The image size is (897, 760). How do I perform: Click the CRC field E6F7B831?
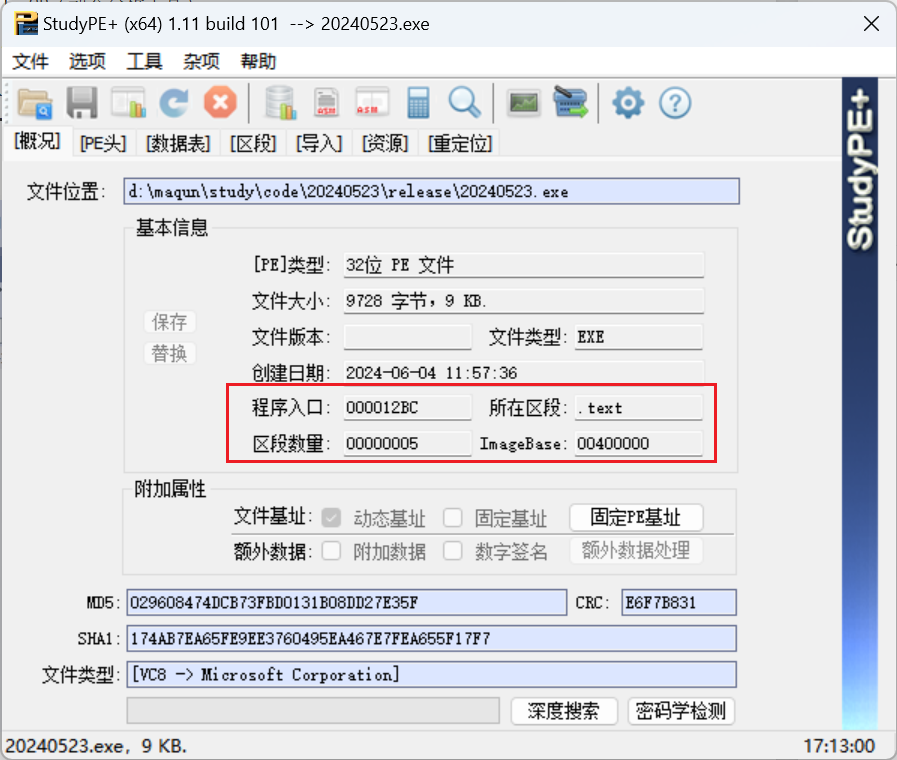pos(678,603)
